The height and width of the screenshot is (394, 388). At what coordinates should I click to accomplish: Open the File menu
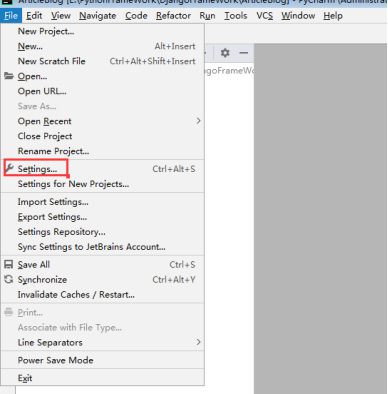point(11,16)
